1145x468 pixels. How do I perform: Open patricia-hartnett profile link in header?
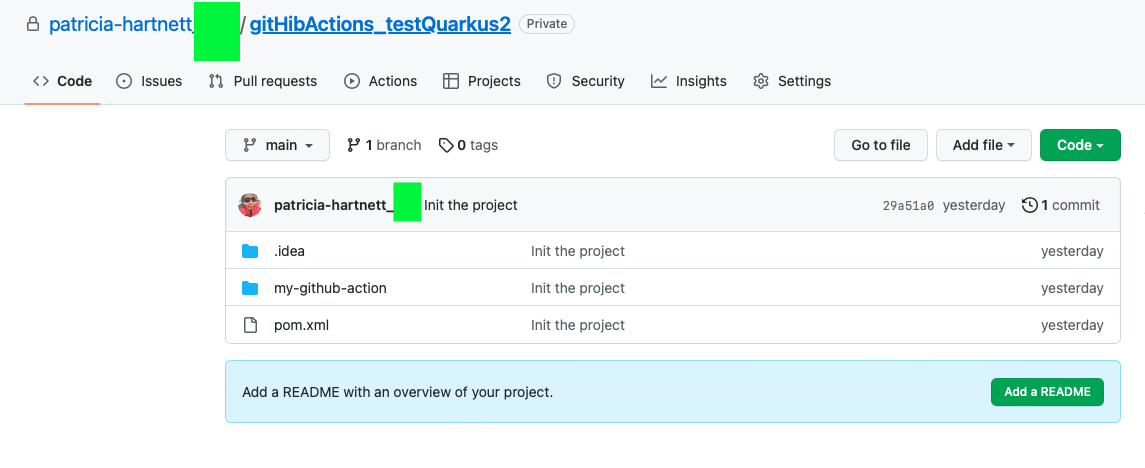point(120,24)
